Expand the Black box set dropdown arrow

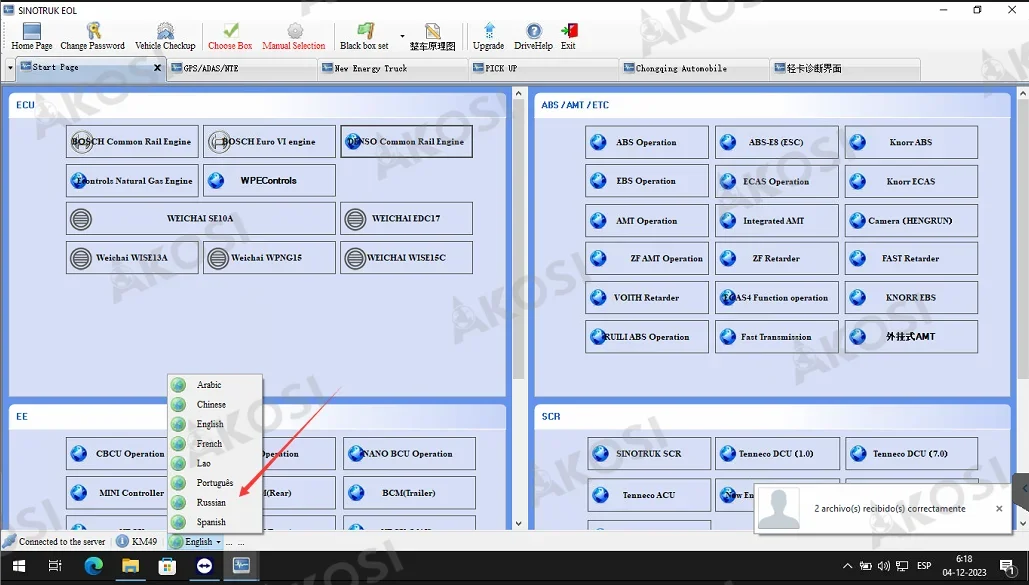[402, 36]
